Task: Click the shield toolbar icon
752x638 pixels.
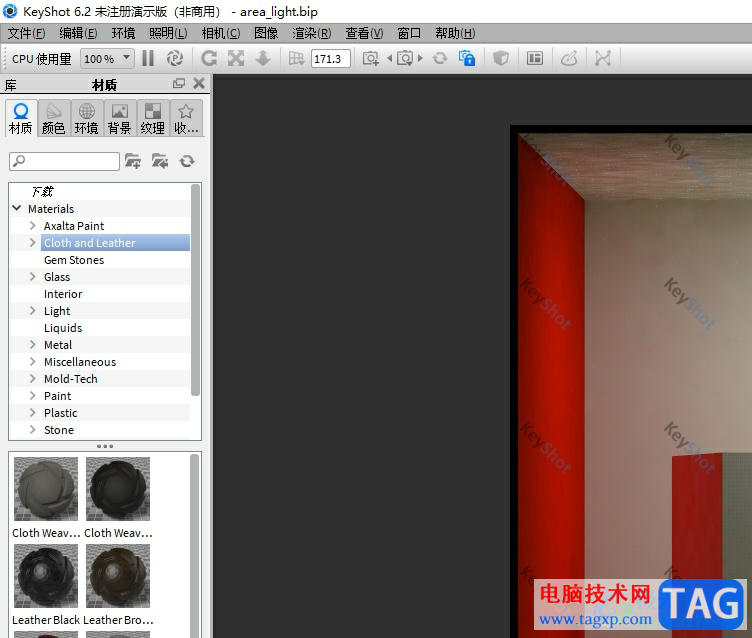Action: coord(501,59)
